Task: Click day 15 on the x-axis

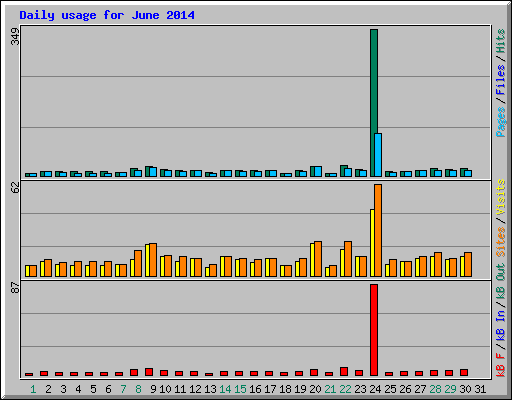Action: click(240, 389)
